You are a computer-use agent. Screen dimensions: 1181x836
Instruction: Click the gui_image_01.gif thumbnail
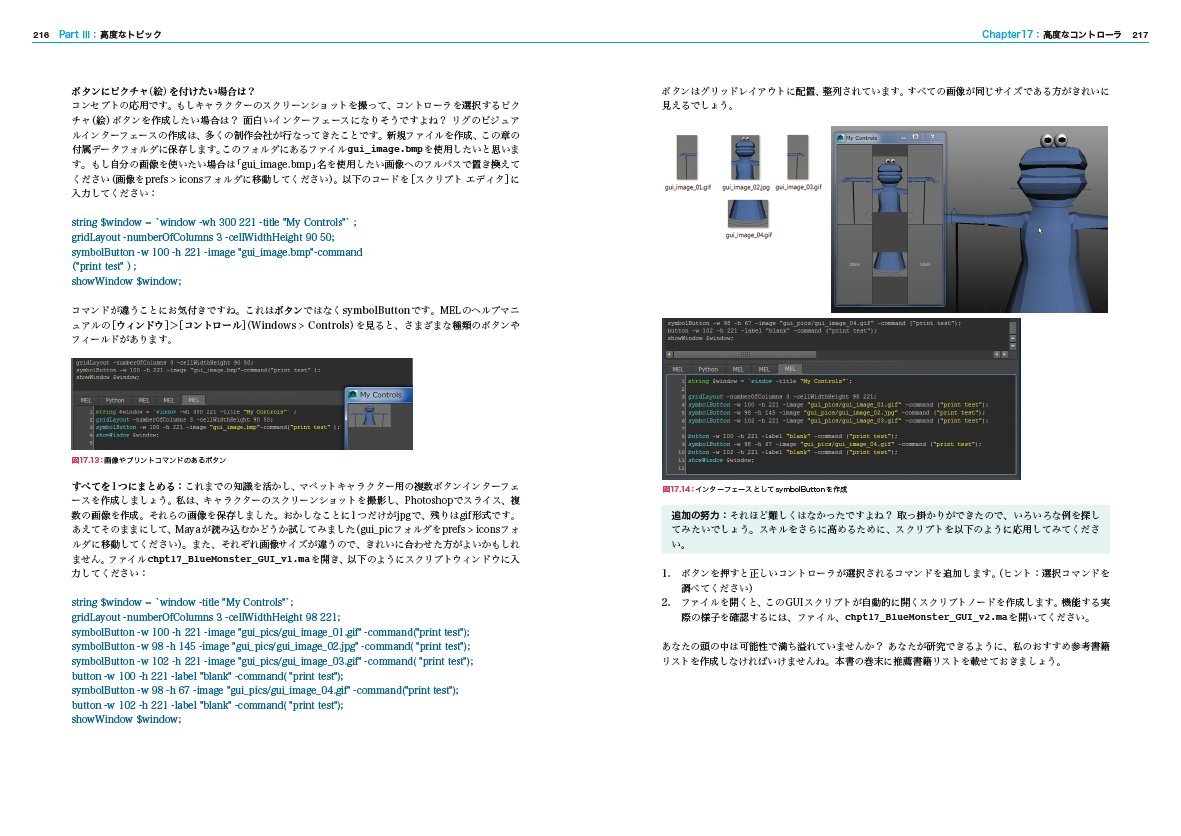click(687, 157)
